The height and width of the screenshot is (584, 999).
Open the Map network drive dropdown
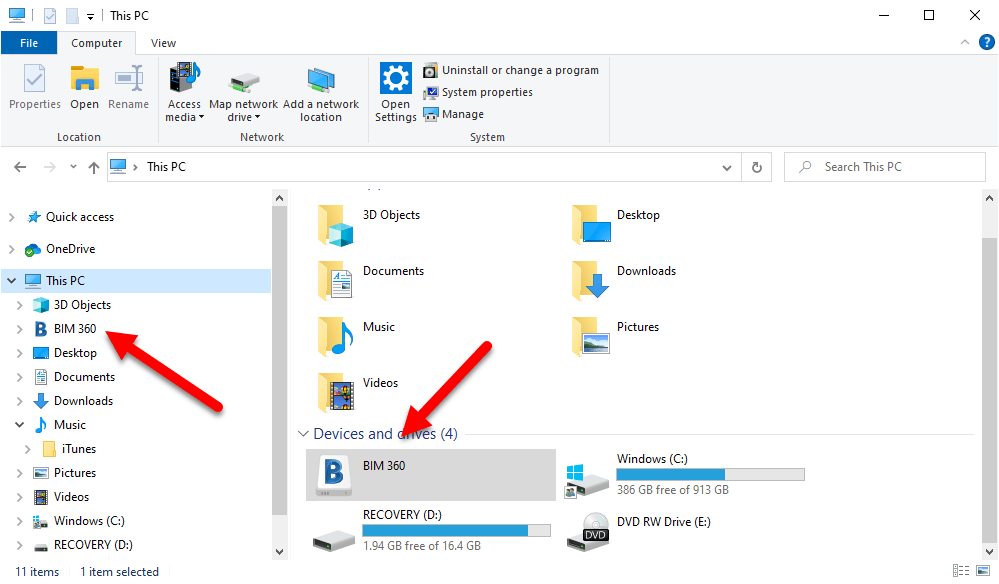243,93
